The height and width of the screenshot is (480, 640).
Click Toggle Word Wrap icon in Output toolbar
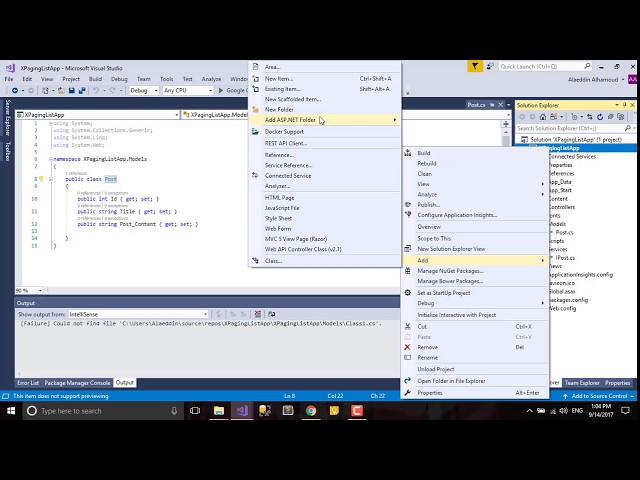[x=271, y=314]
